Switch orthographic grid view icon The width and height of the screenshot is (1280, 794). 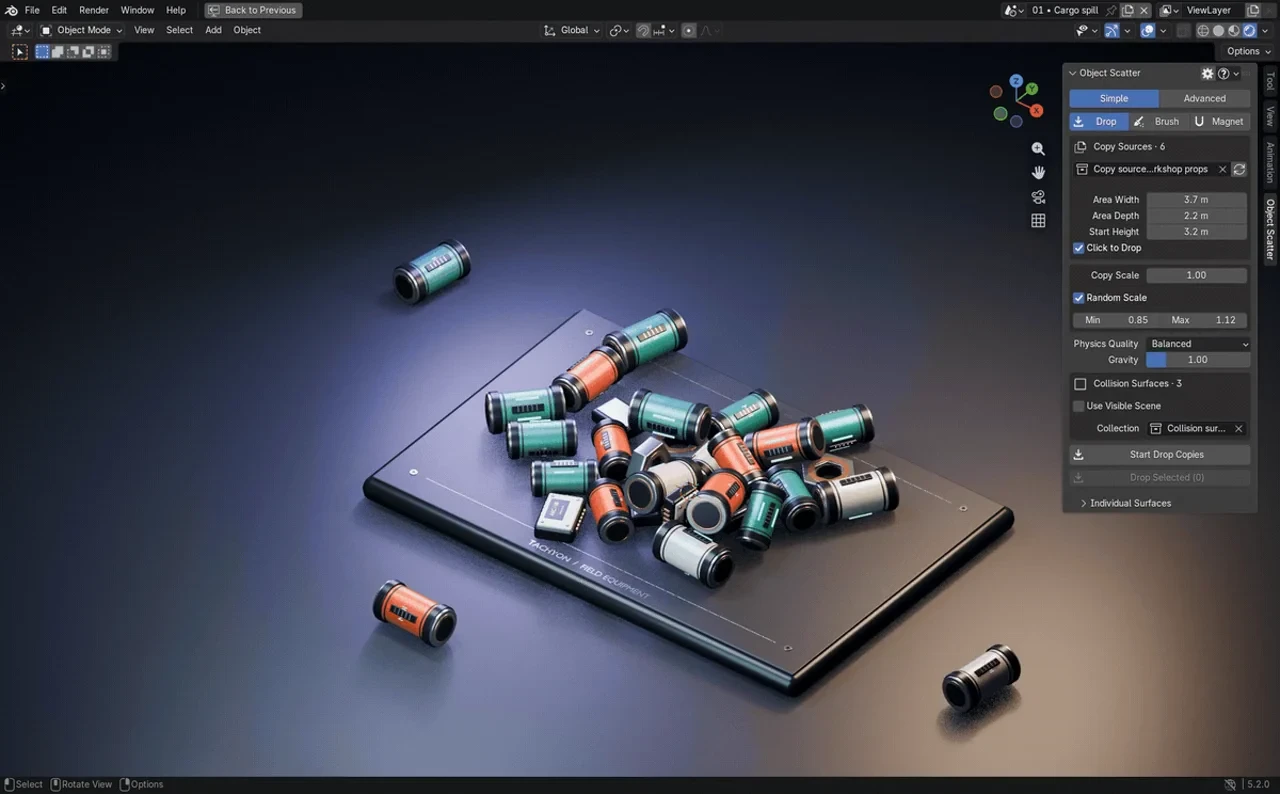(x=1038, y=221)
